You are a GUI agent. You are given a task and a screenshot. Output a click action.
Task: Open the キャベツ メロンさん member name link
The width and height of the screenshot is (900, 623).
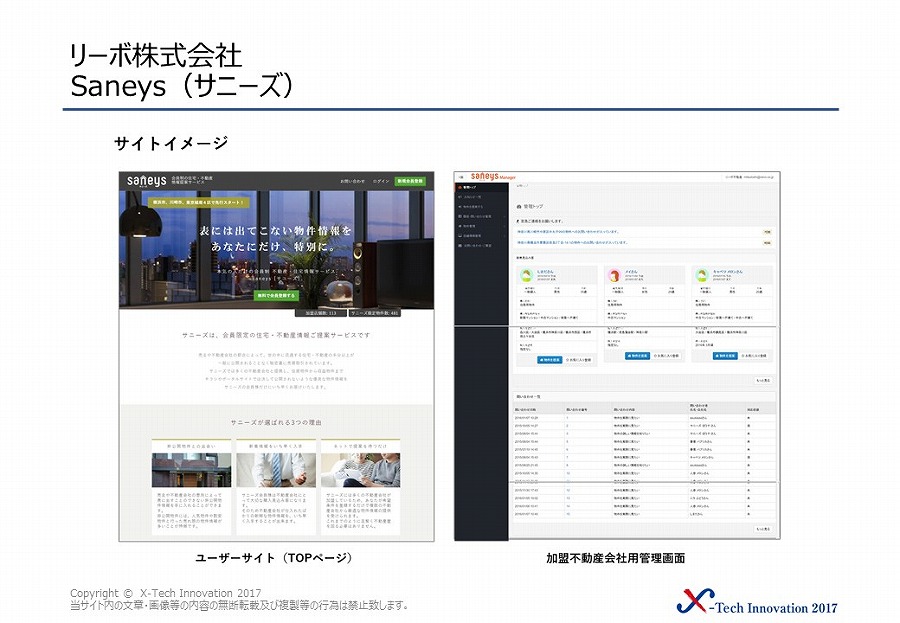[727, 272]
